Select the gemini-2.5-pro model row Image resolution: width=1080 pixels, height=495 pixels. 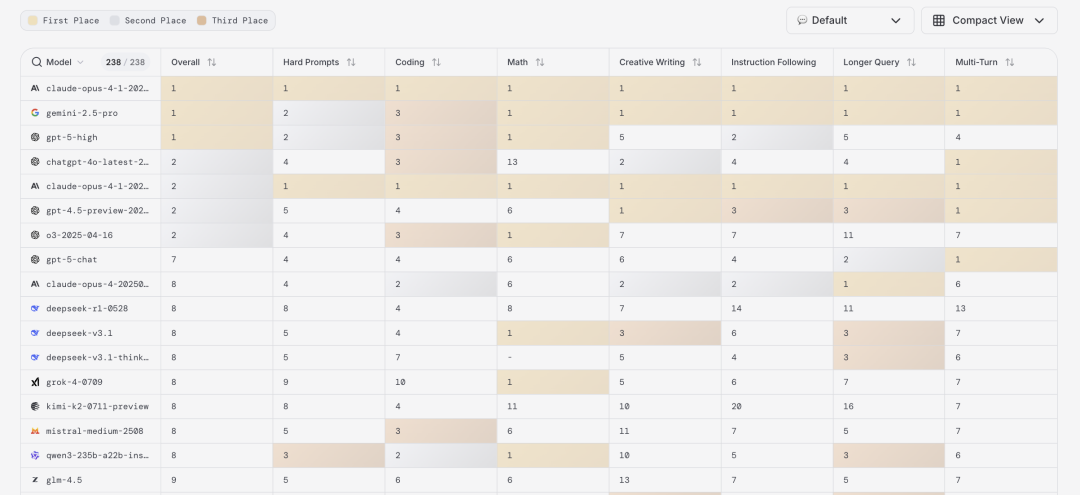click(82, 113)
